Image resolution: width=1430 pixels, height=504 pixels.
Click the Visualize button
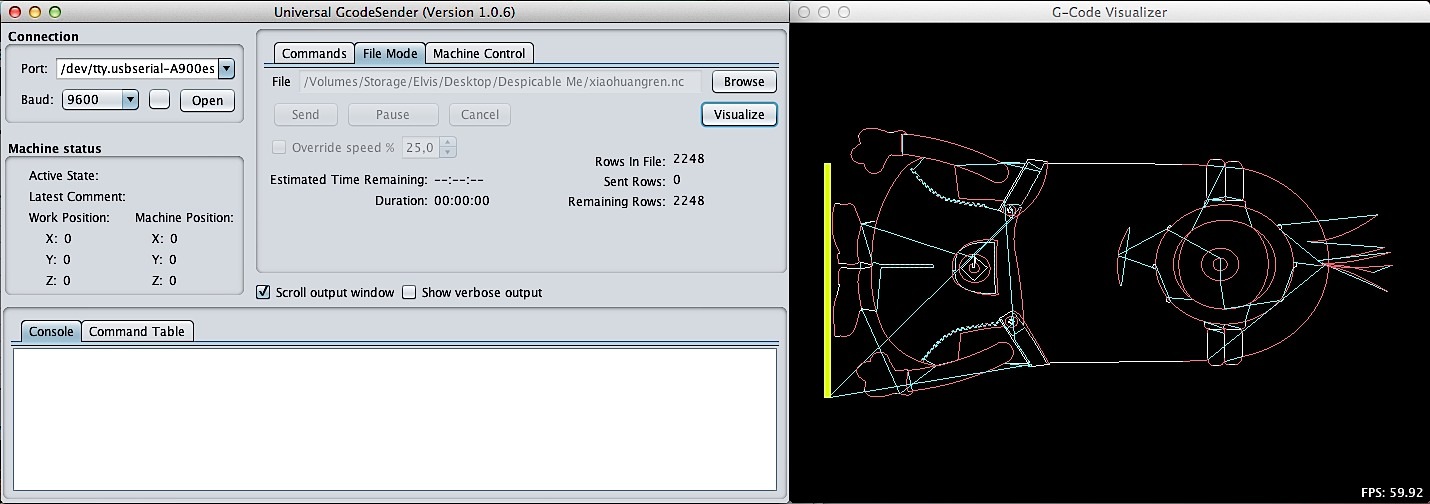click(x=739, y=114)
